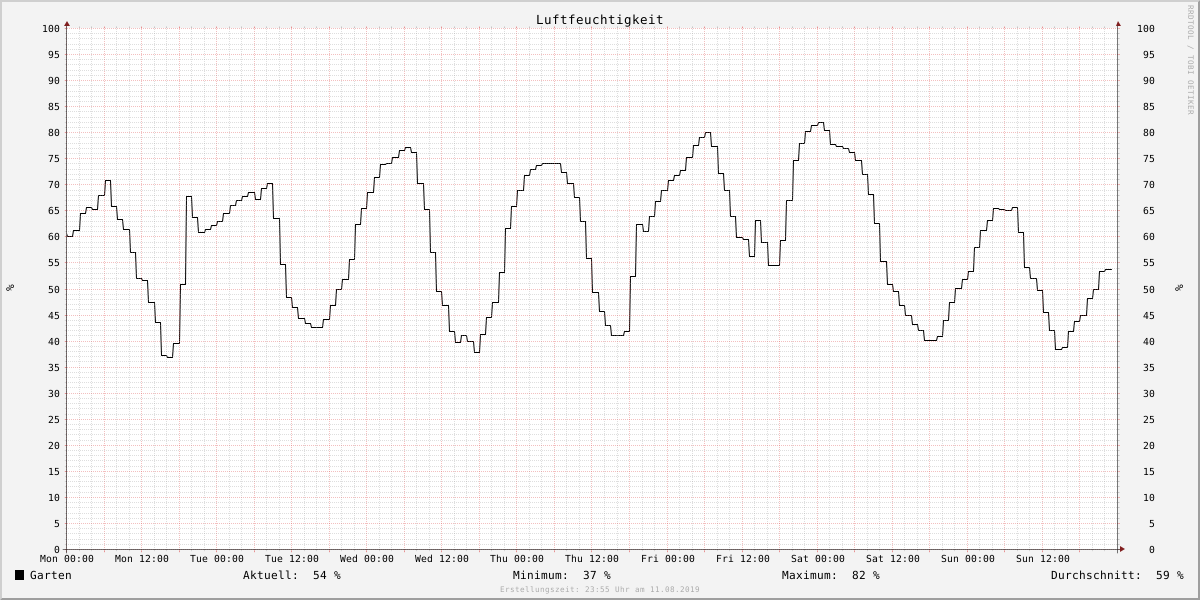Click the 50 label on the left axis
1200x600 pixels.
(x=54, y=290)
